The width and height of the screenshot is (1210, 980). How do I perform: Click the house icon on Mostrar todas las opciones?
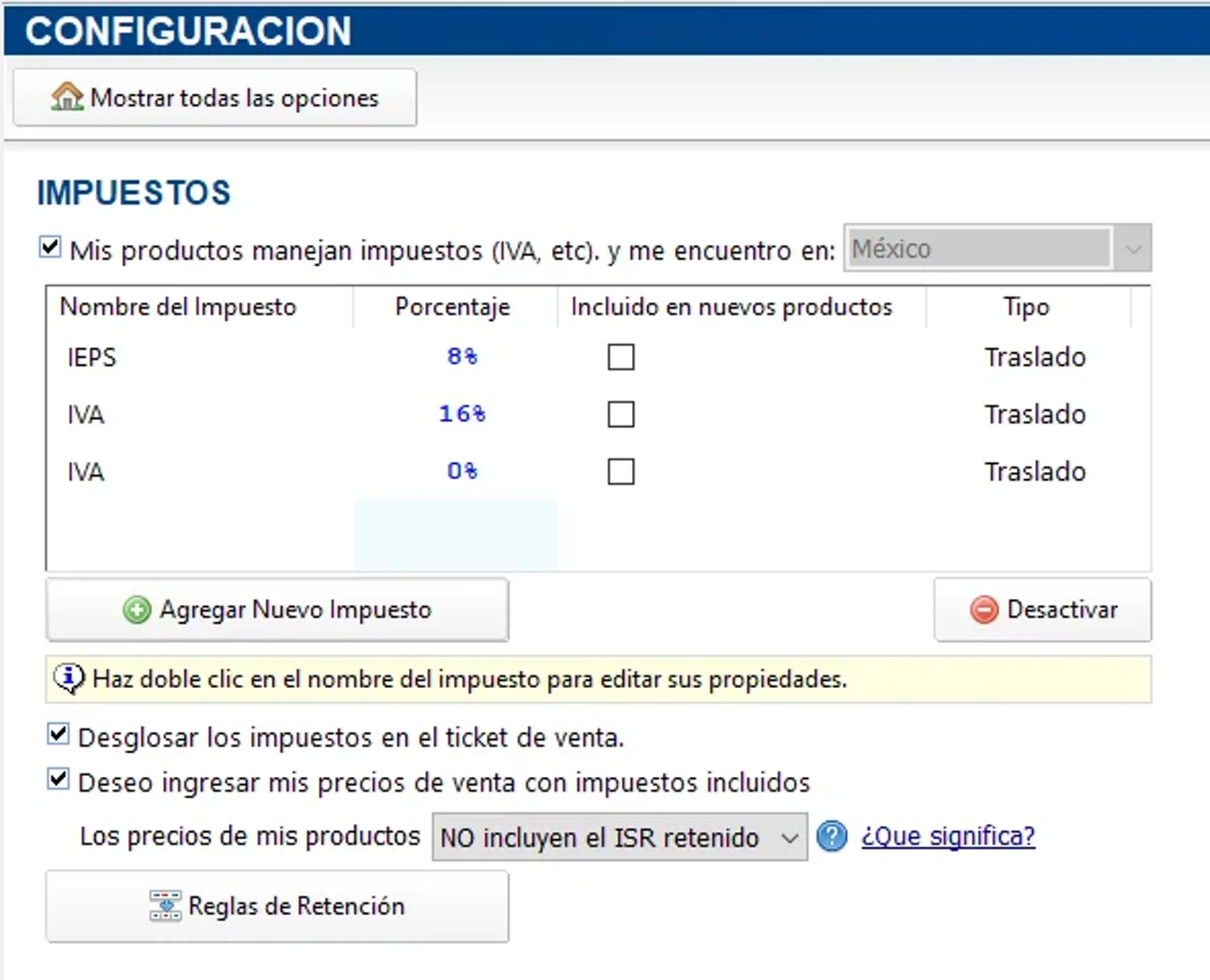[67, 97]
